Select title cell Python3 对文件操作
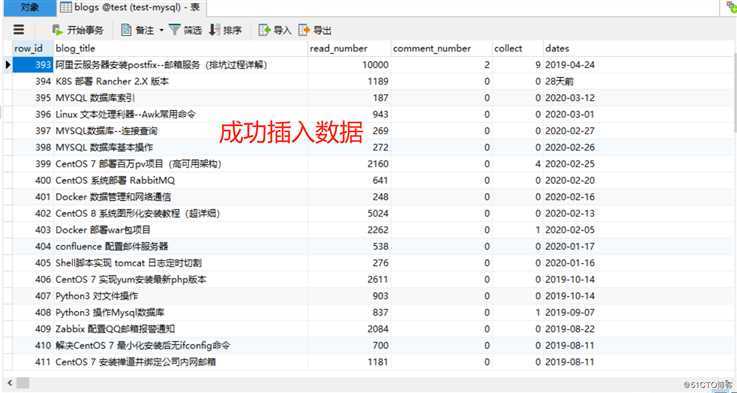The image size is (737, 393). [180, 296]
